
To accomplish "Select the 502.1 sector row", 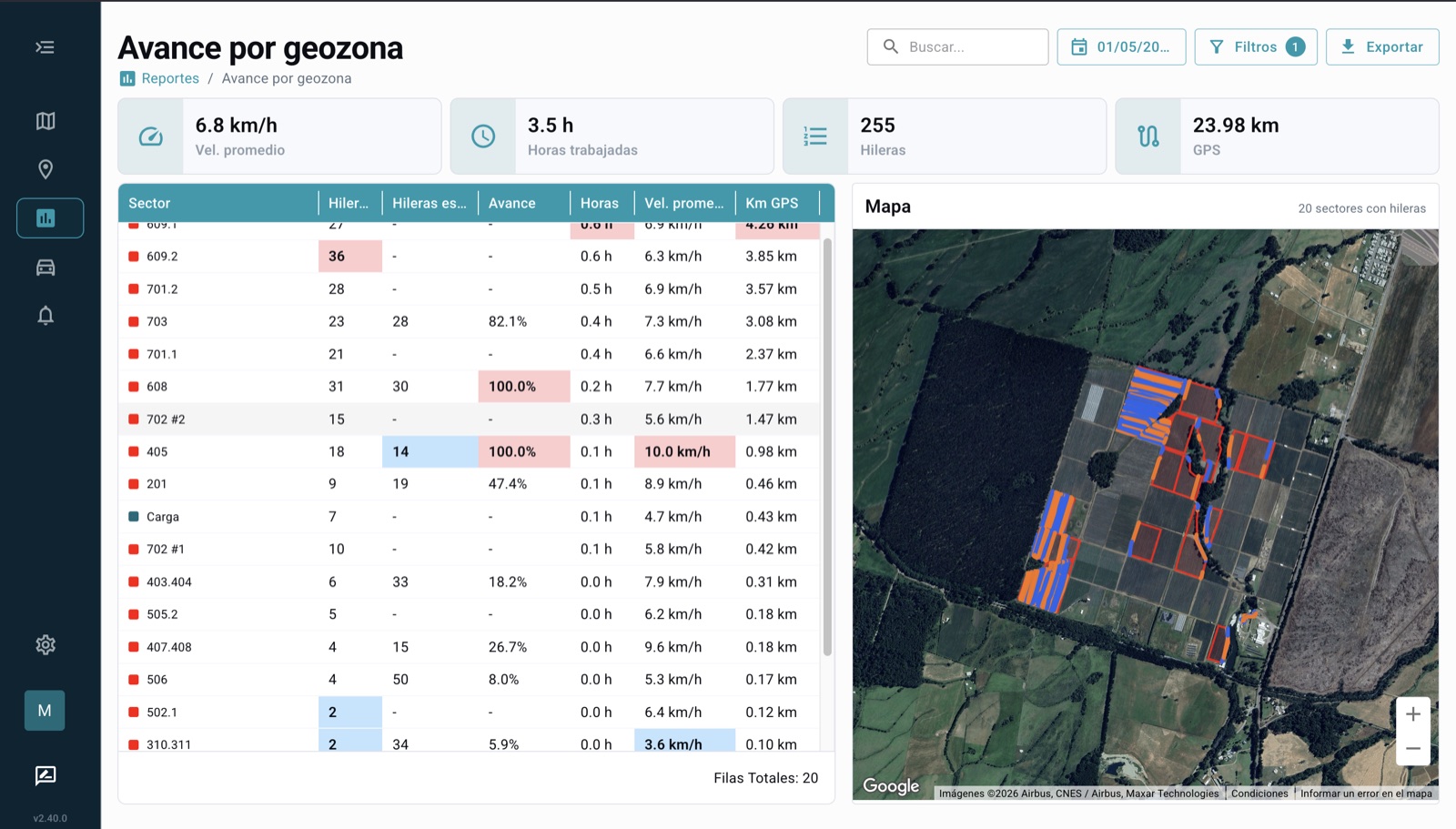I will pyautogui.click(x=470, y=713).
